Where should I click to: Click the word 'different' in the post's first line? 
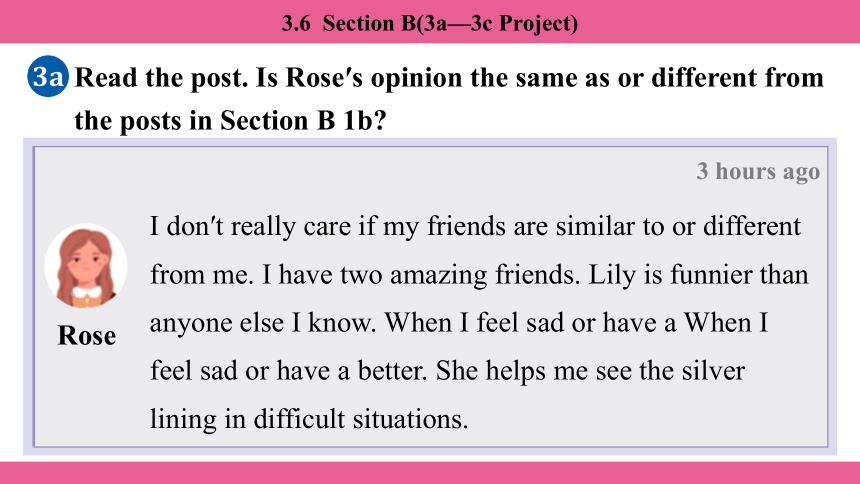point(752,227)
